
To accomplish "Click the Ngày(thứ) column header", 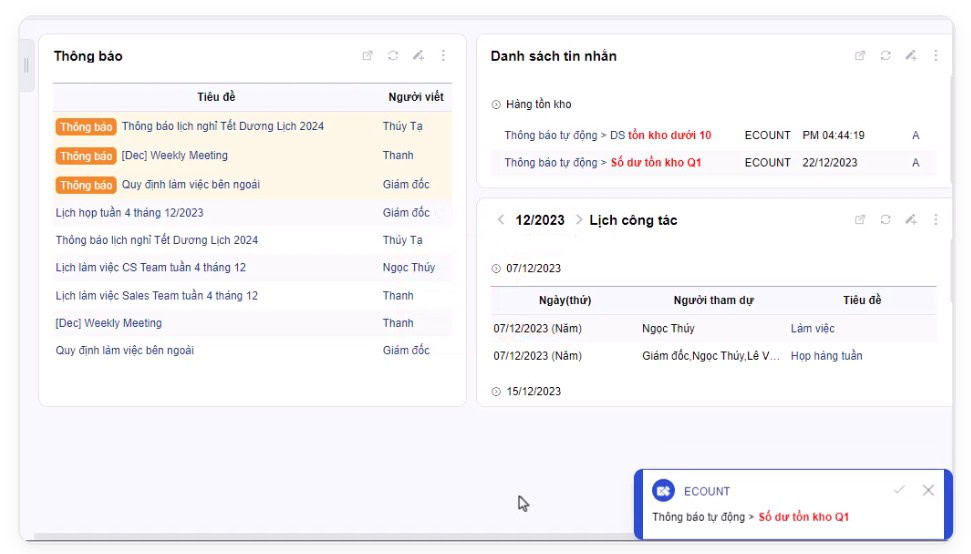I will click(565, 300).
